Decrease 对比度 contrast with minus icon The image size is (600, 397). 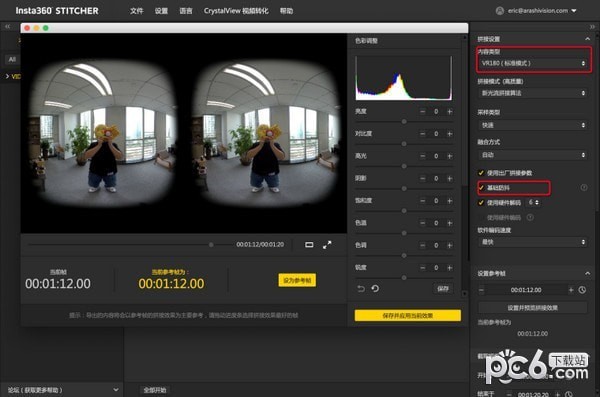422,134
